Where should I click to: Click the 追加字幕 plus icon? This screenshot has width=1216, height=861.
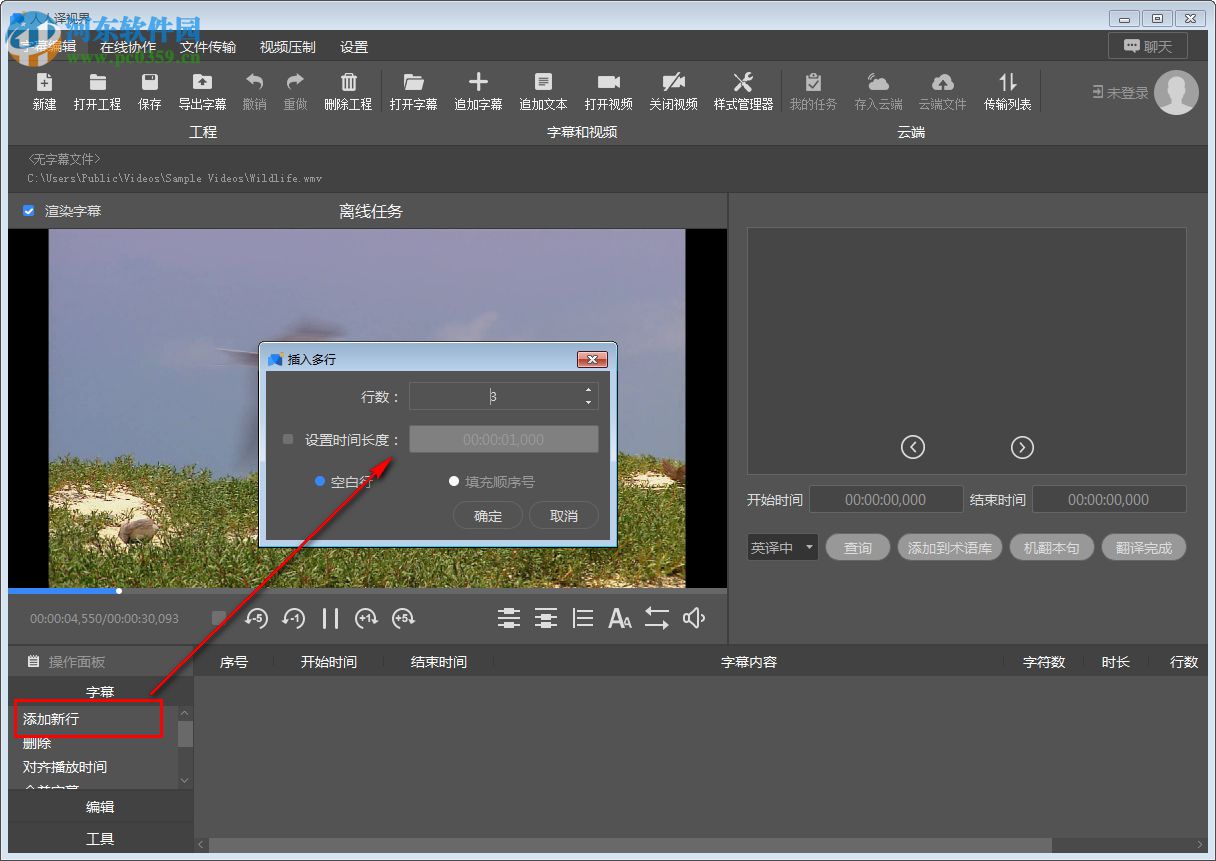point(478,83)
